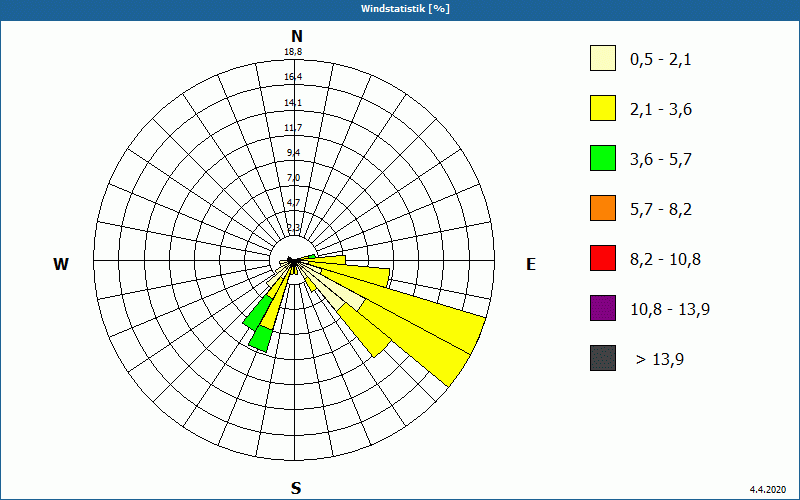Click the yellow 2,1 - 3,6 legend swatch
The height and width of the screenshot is (500, 800).
click(603, 108)
